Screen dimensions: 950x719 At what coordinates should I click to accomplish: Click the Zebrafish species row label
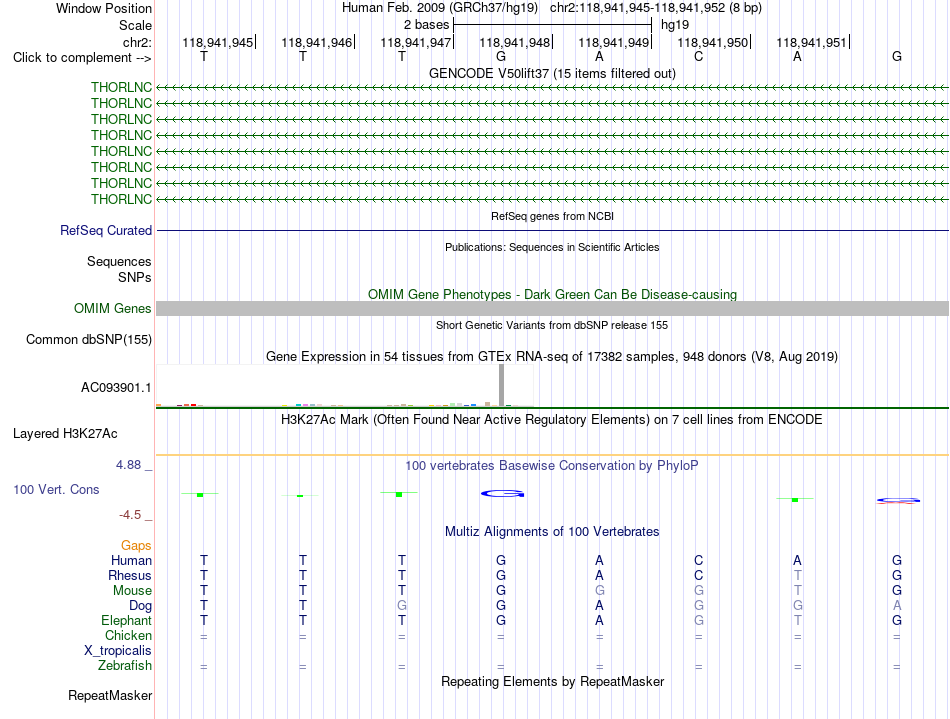point(125,666)
